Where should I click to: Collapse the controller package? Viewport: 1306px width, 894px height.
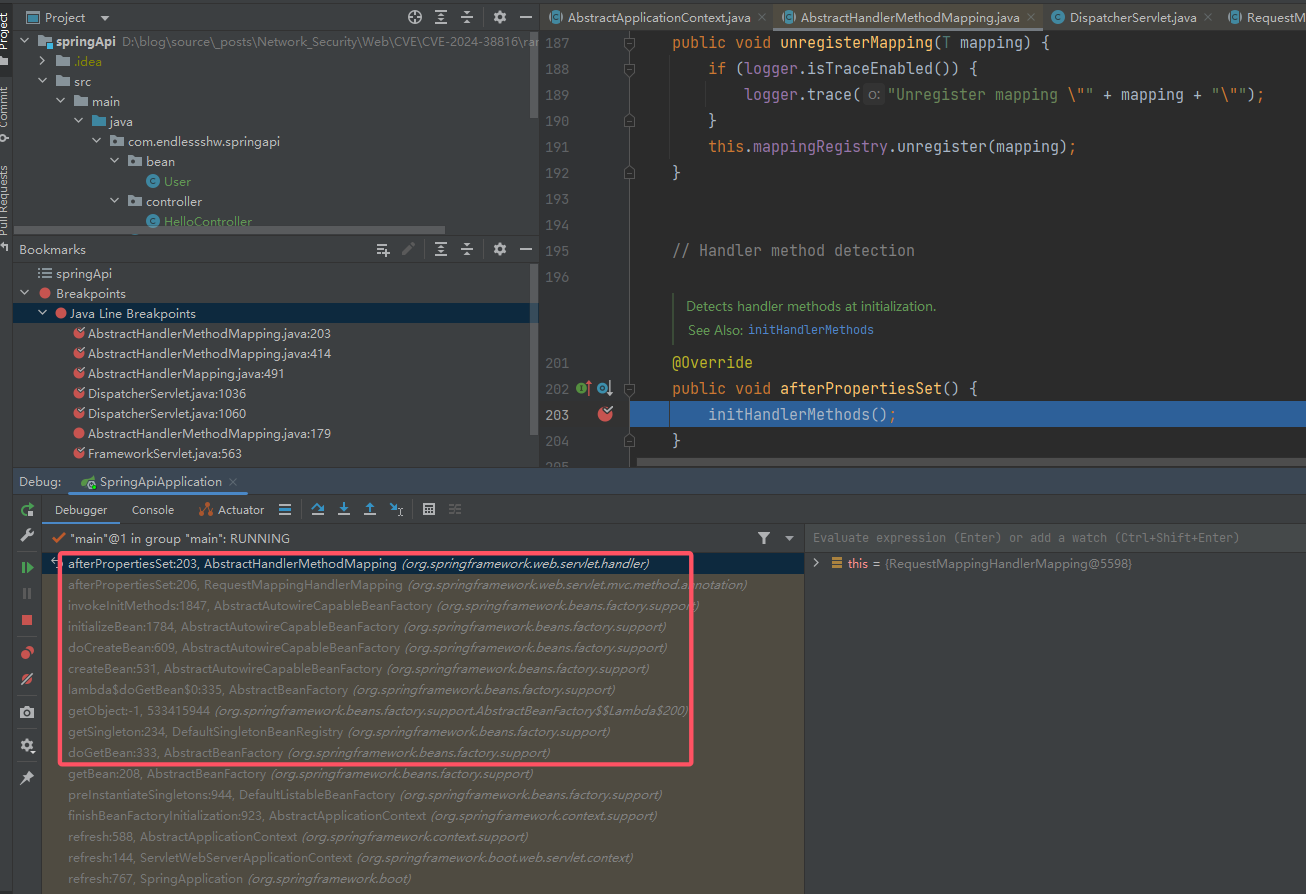pos(114,202)
